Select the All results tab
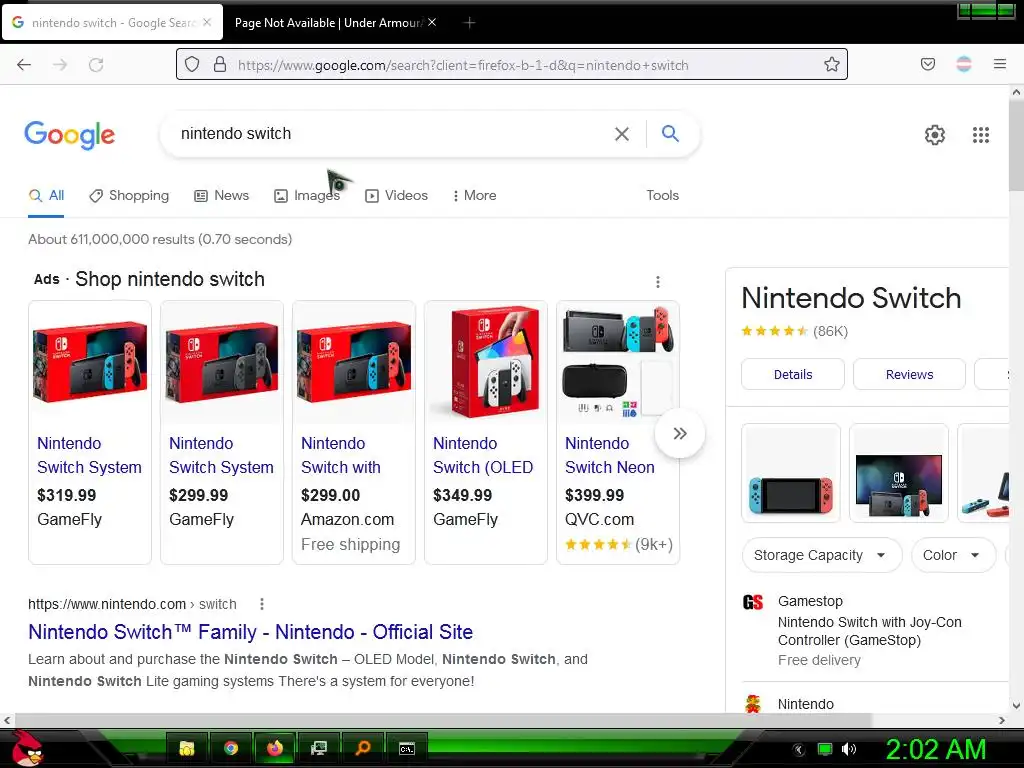Viewport: 1024px width, 768px height. click(46, 195)
